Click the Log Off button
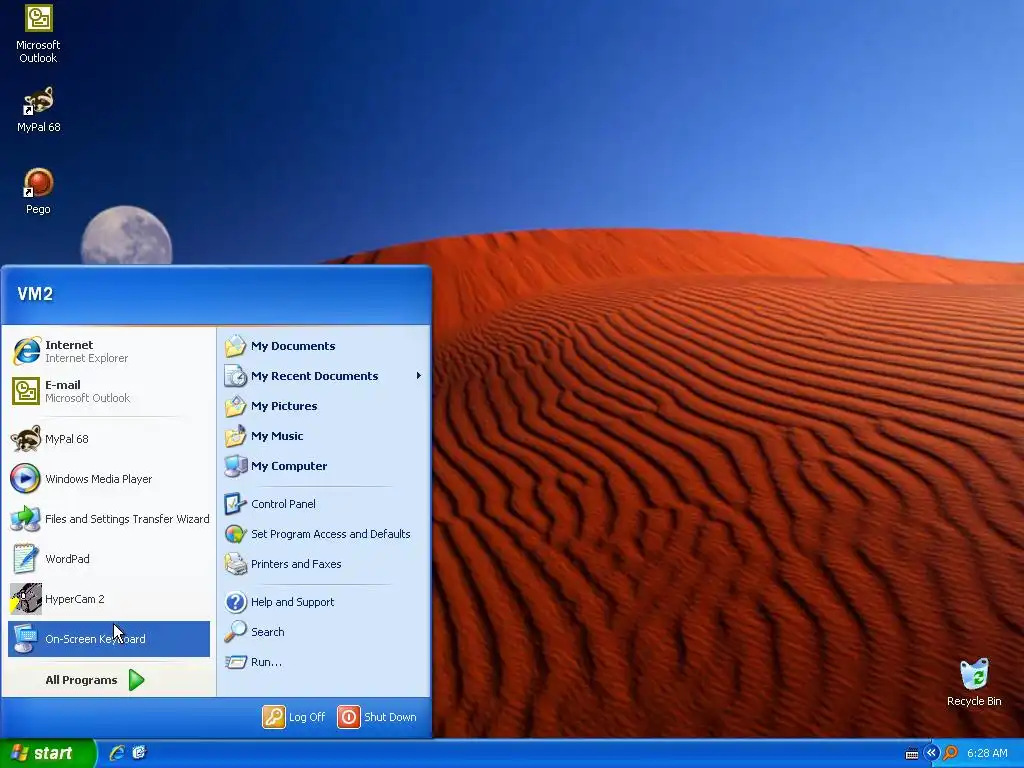The height and width of the screenshot is (768, 1024). (294, 717)
